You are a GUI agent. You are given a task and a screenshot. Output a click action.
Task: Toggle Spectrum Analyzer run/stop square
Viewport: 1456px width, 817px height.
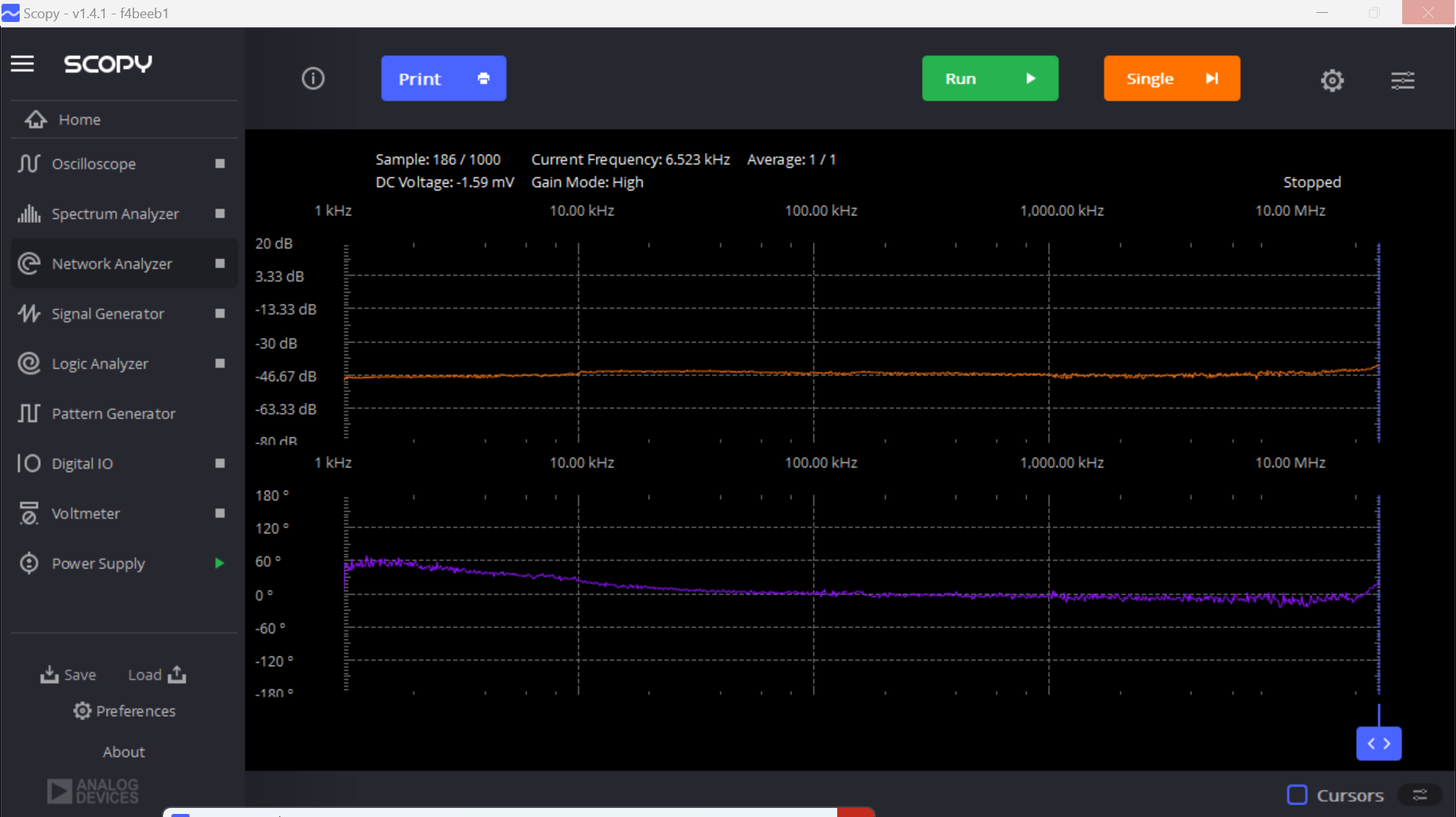tap(220, 214)
